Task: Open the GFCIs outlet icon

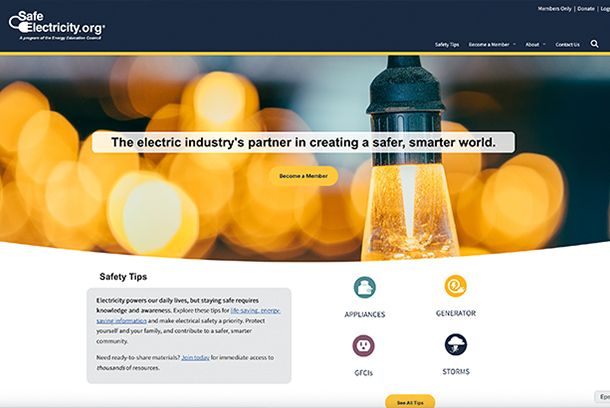Action: 363,346
